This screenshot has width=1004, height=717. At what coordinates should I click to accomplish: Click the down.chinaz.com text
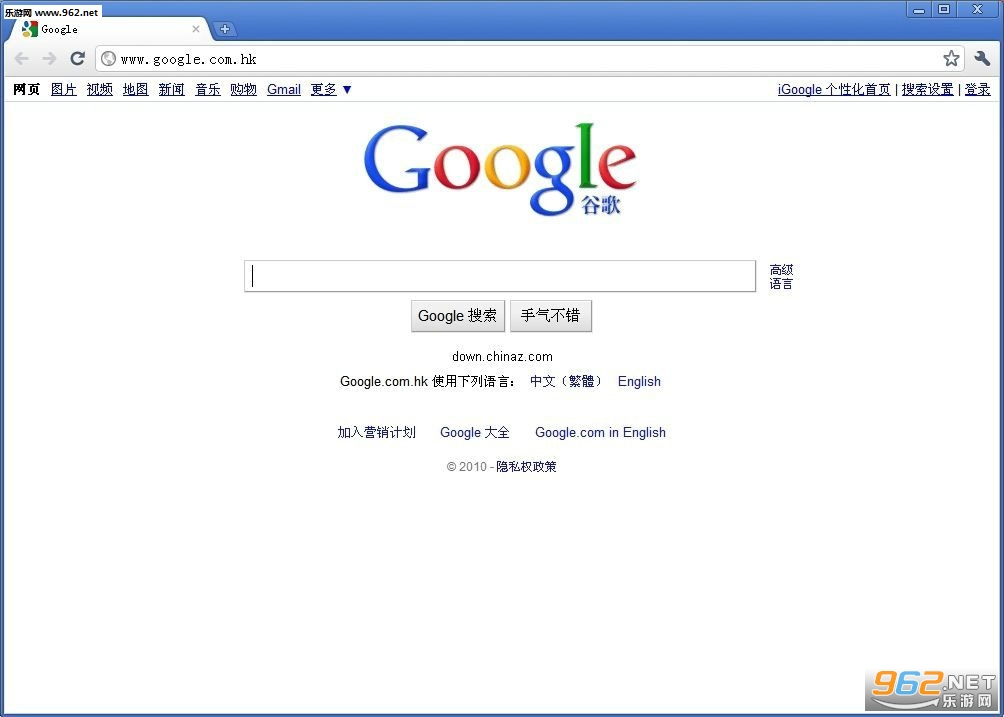pyautogui.click(x=502, y=357)
